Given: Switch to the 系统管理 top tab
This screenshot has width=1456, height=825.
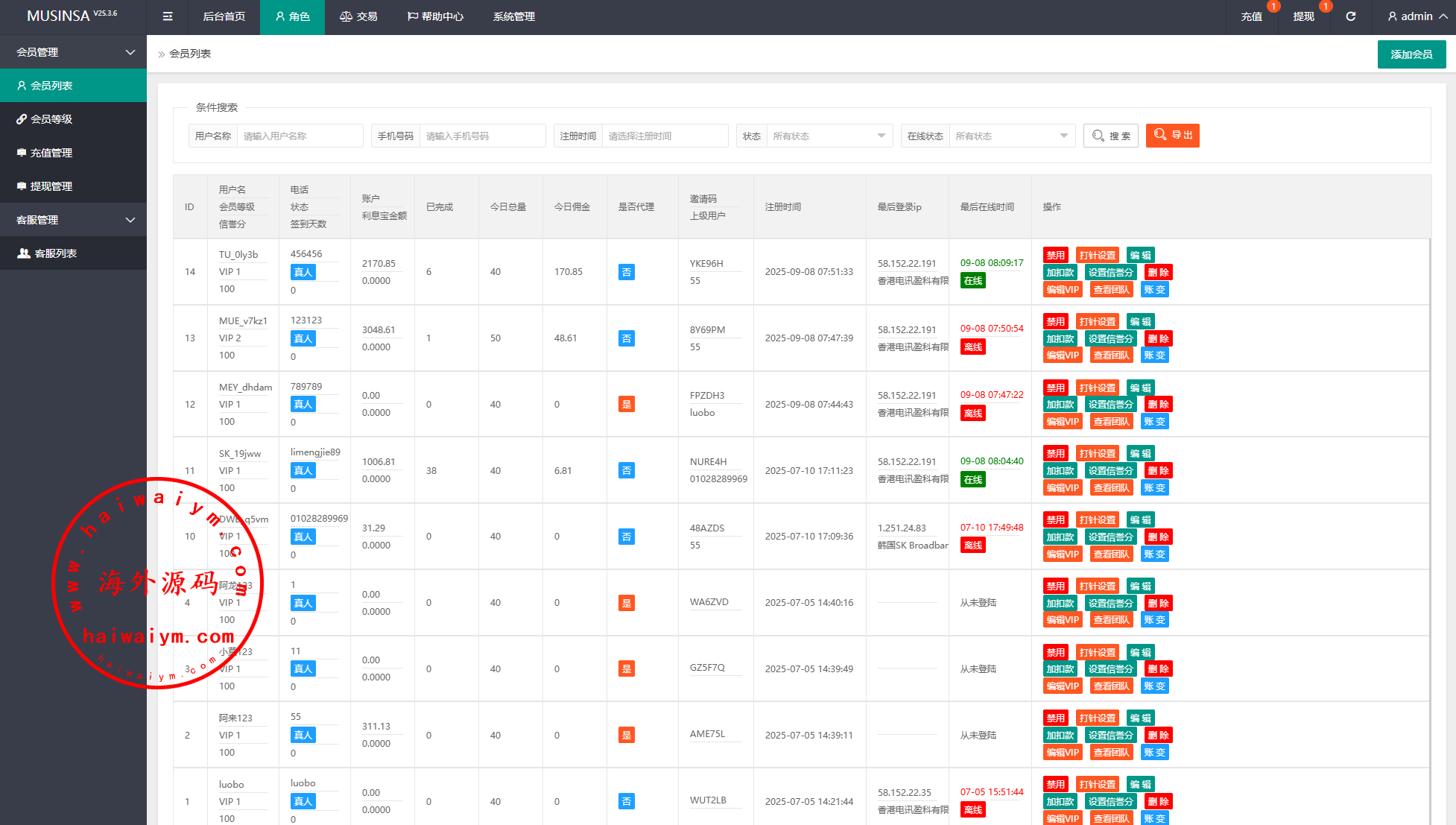Looking at the screenshot, I should 513,16.
